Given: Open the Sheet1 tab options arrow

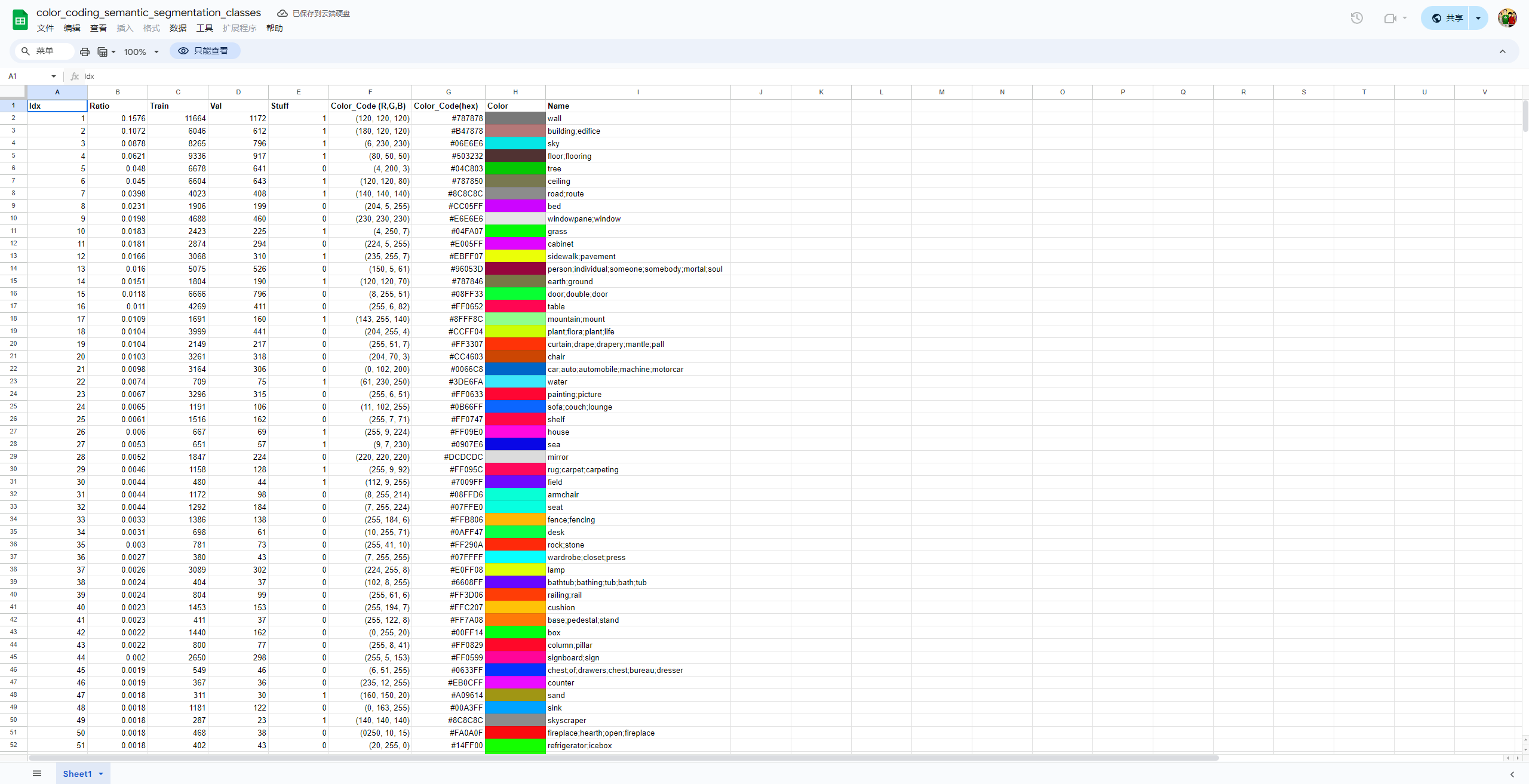Looking at the screenshot, I should [x=101, y=774].
